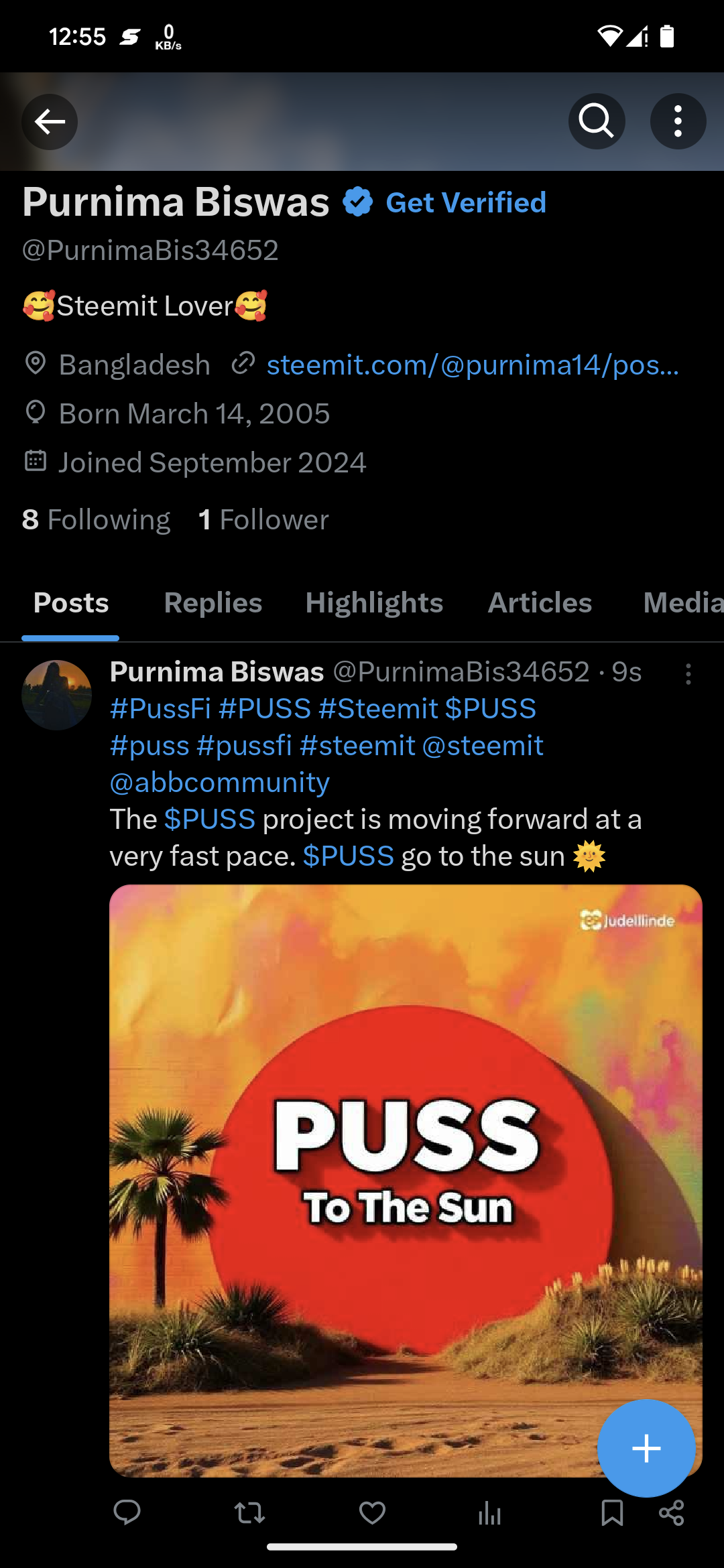Tap the back arrow icon
This screenshot has width=724, height=1568.
coord(50,121)
